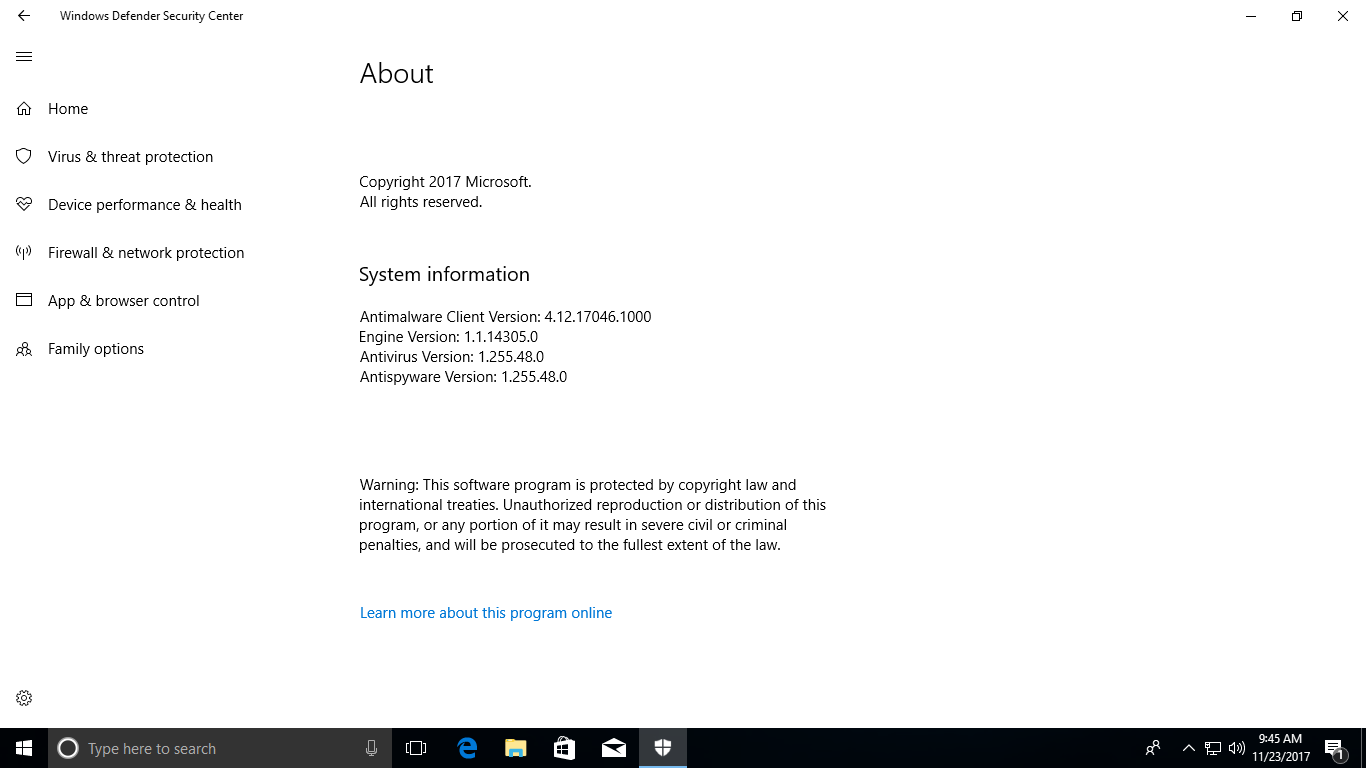
Task: Follow Learn more about this program online
Action: coord(486,613)
